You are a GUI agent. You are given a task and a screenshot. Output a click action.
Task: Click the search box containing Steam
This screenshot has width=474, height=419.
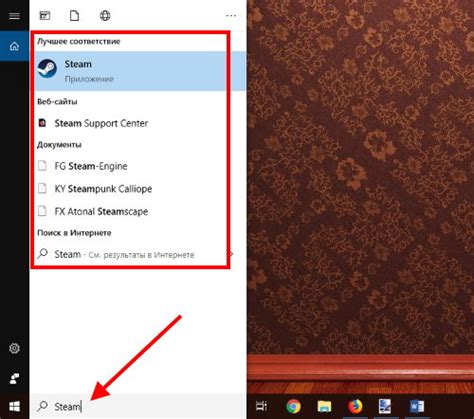tap(138, 406)
